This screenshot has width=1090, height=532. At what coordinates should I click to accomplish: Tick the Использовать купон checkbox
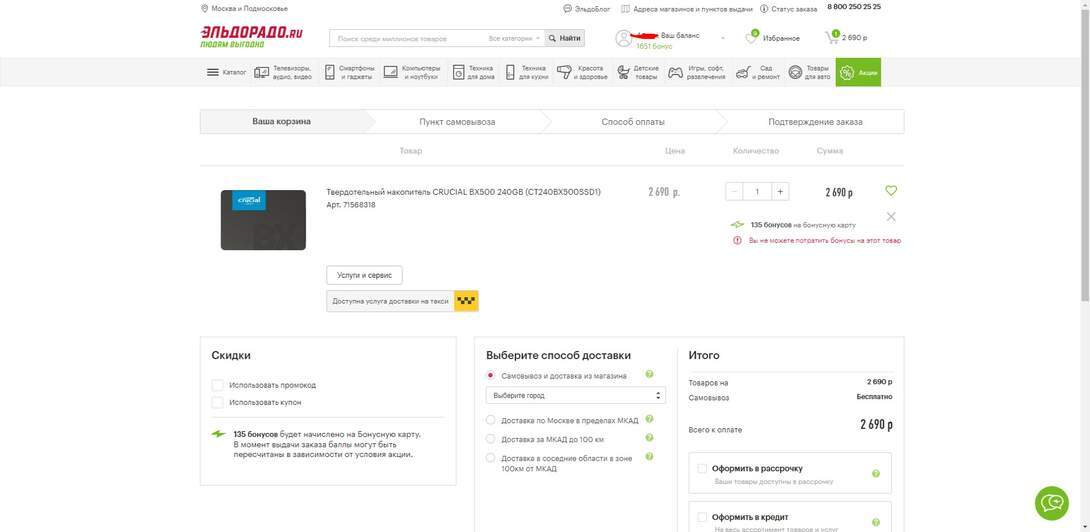(x=218, y=402)
